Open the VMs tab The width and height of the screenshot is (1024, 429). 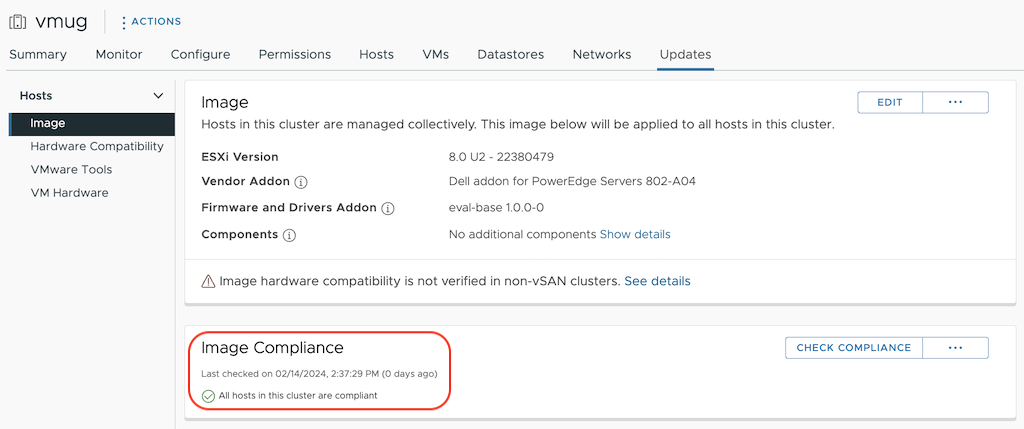[436, 55]
